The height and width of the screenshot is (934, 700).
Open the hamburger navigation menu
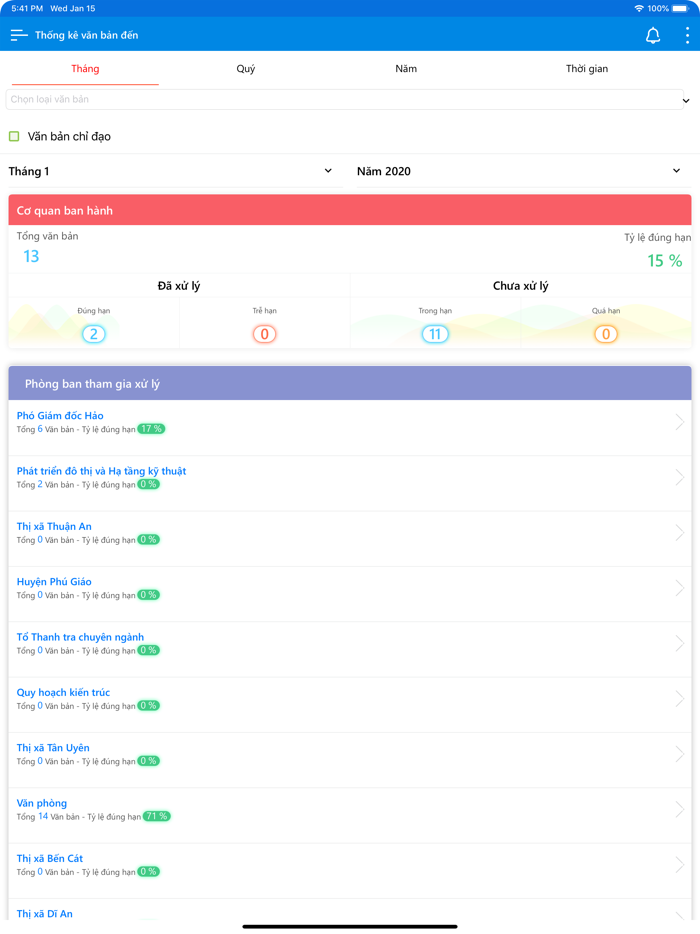pyautogui.click(x=19, y=35)
